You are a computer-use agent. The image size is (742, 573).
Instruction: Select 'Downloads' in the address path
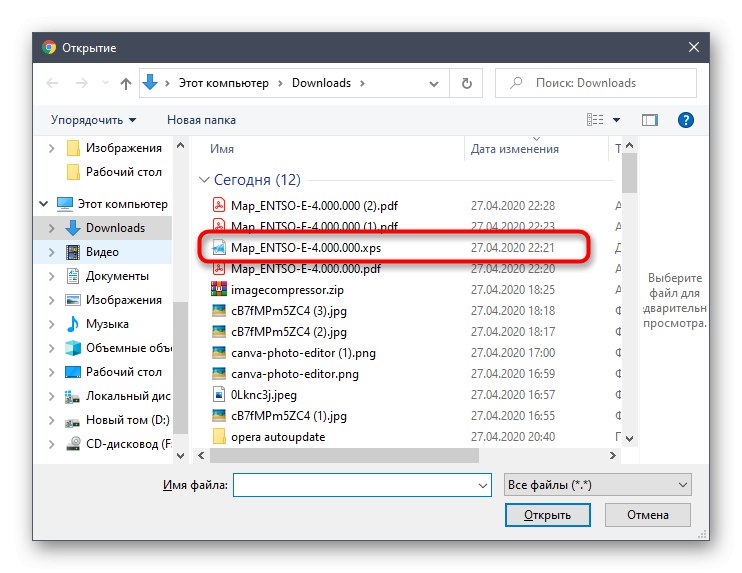pos(321,83)
